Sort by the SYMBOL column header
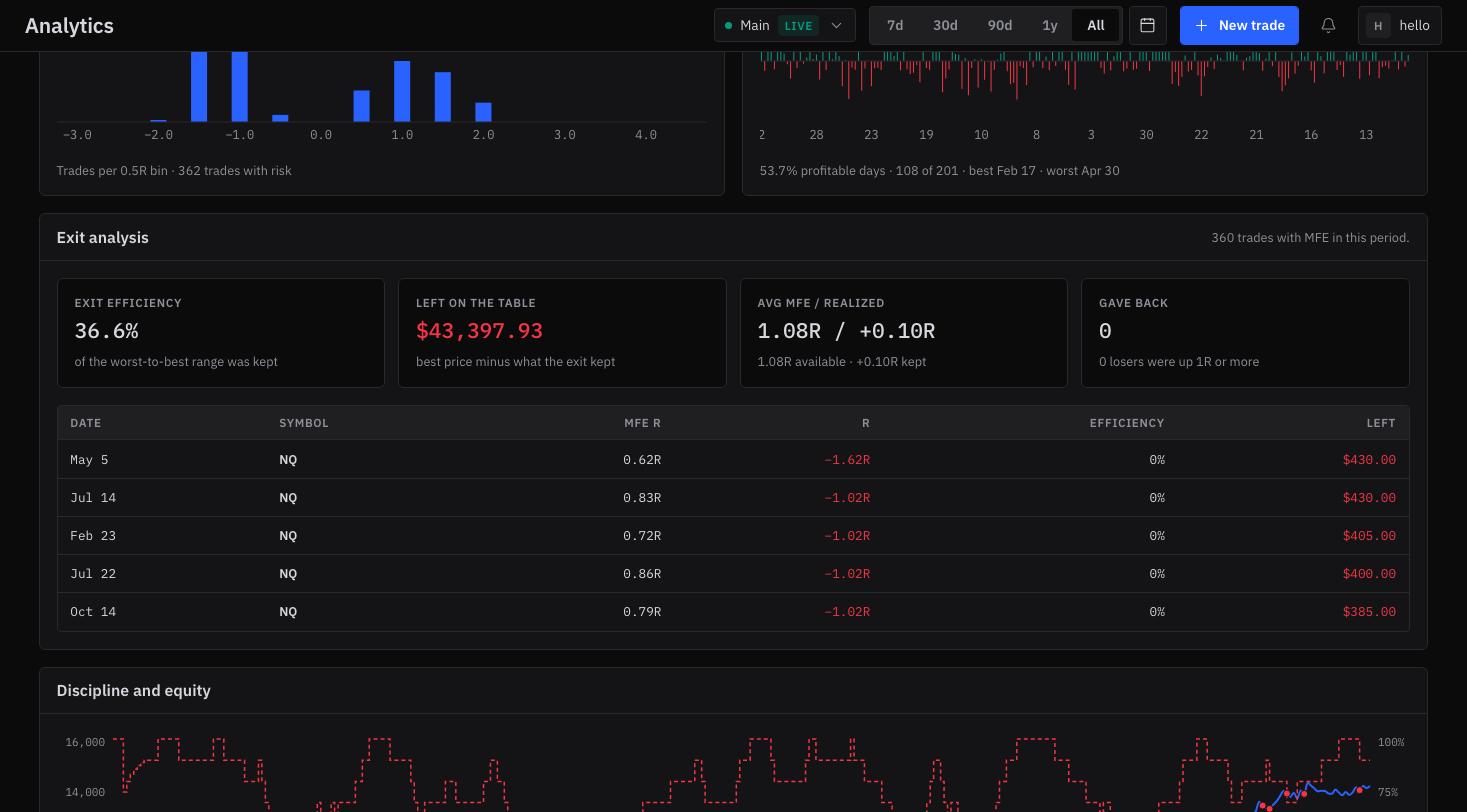The width and height of the screenshot is (1467, 812). point(304,423)
